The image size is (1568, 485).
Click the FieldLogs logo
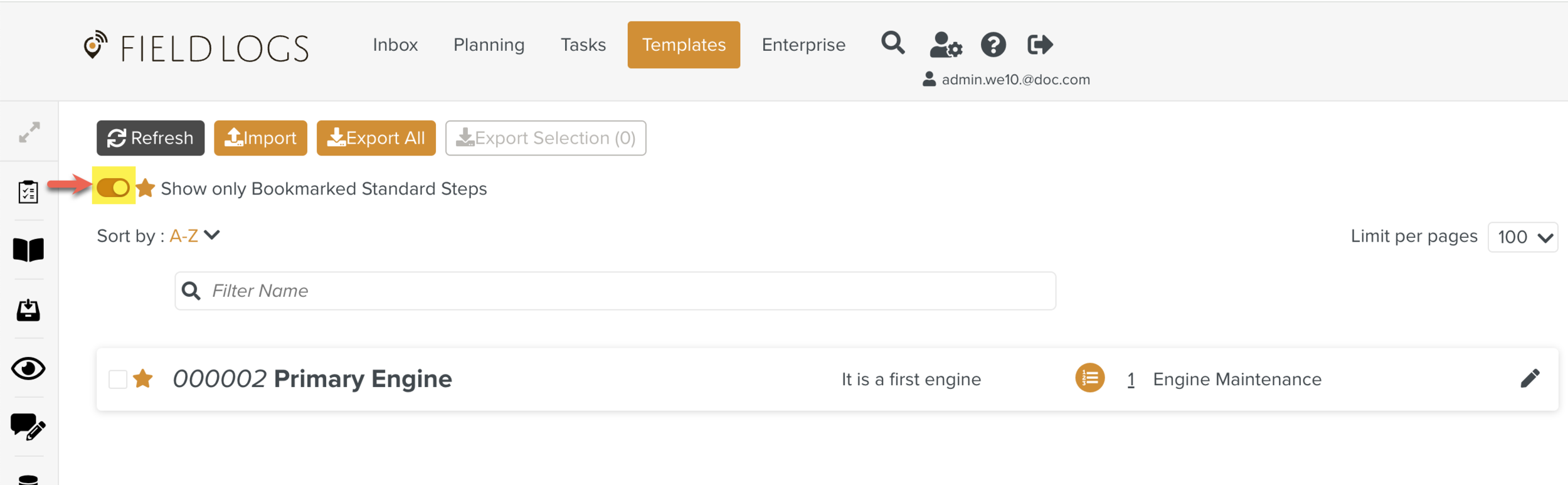point(196,48)
